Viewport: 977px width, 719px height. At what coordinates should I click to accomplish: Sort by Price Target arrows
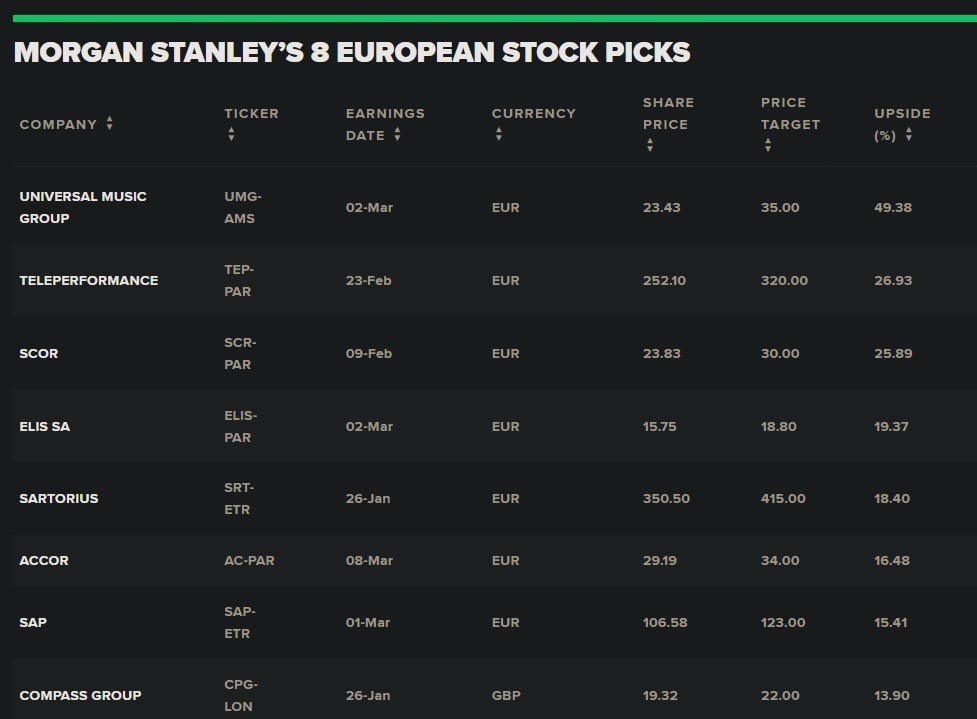pyautogui.click(x=767, y=146)
